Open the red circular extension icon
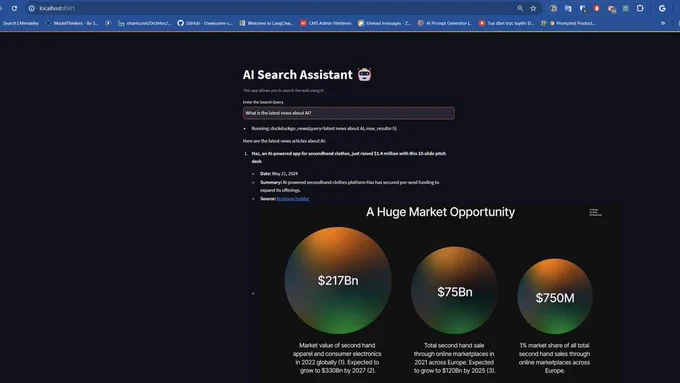The image size is (680, 383). (x=597, y=8)
